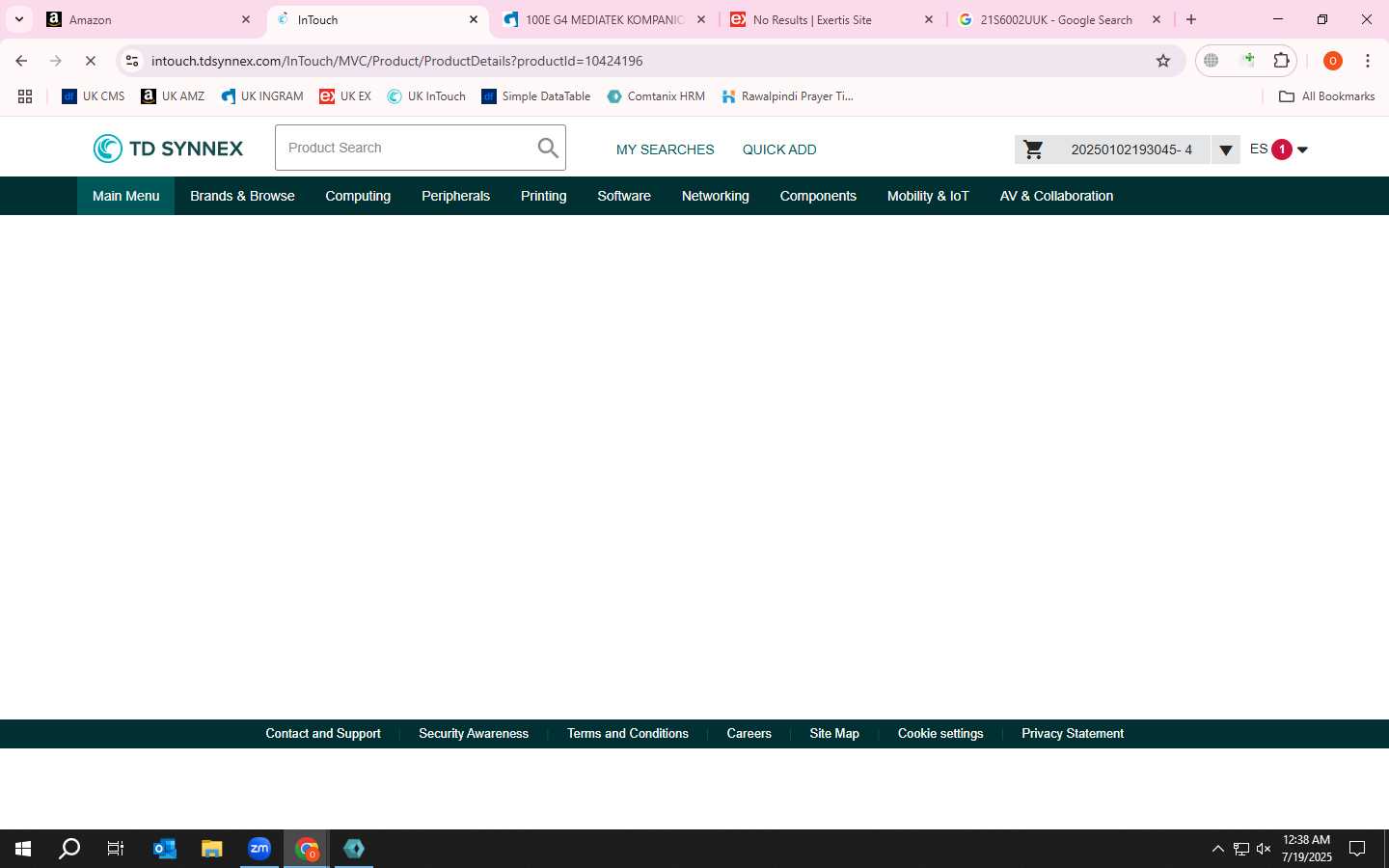The width and height of the screenshot is (1389, 868).
Task: Open UK EX bookmark
Action: click(x=345, y=96)
